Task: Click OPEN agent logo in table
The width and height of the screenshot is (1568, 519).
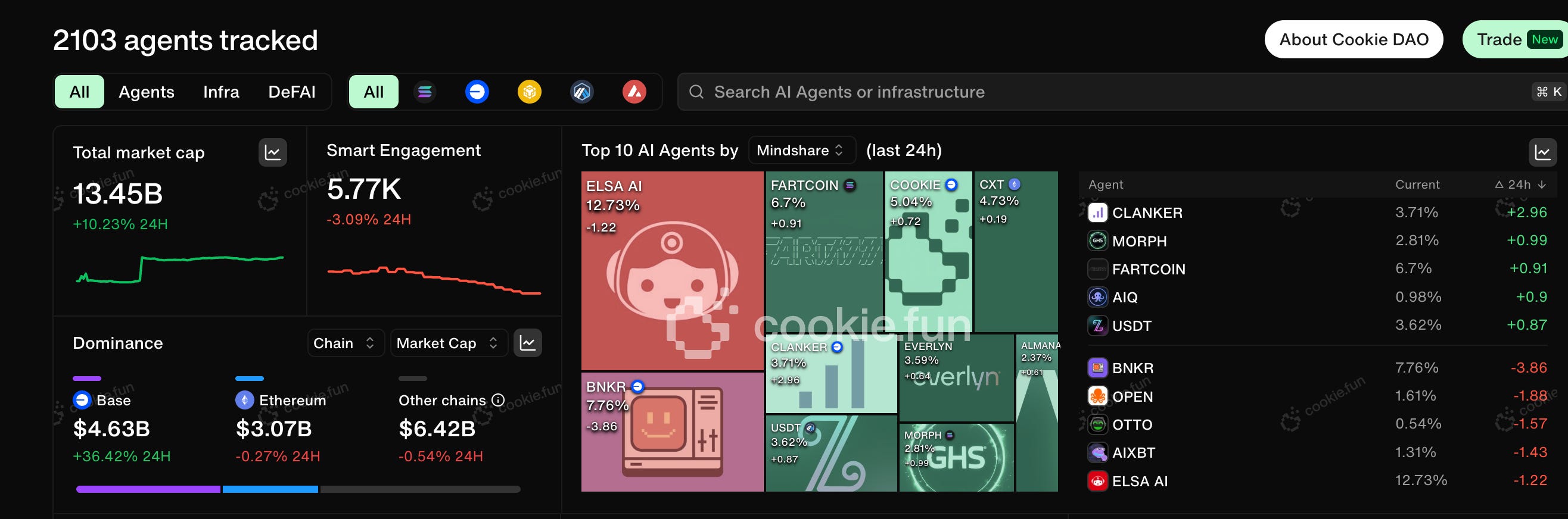Action: pyautogui.click(x=1097, y=396)
